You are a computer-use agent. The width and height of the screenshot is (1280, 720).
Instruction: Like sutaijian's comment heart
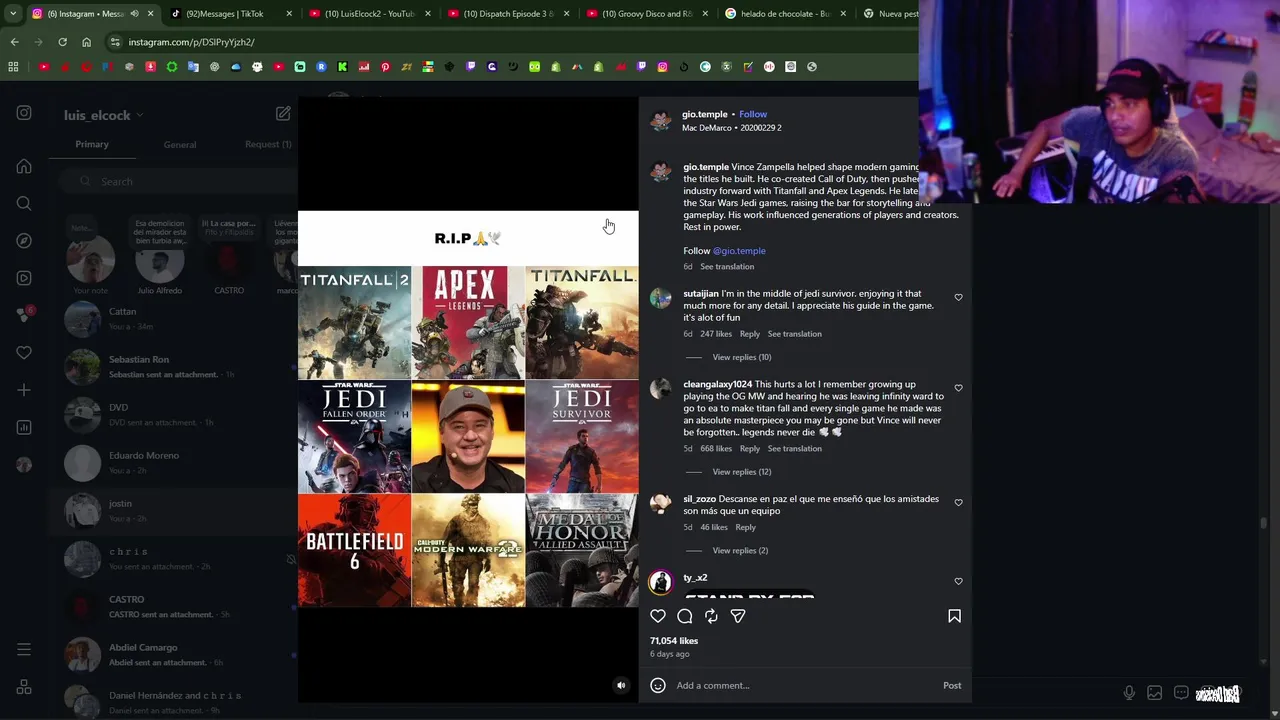point(958,297)
